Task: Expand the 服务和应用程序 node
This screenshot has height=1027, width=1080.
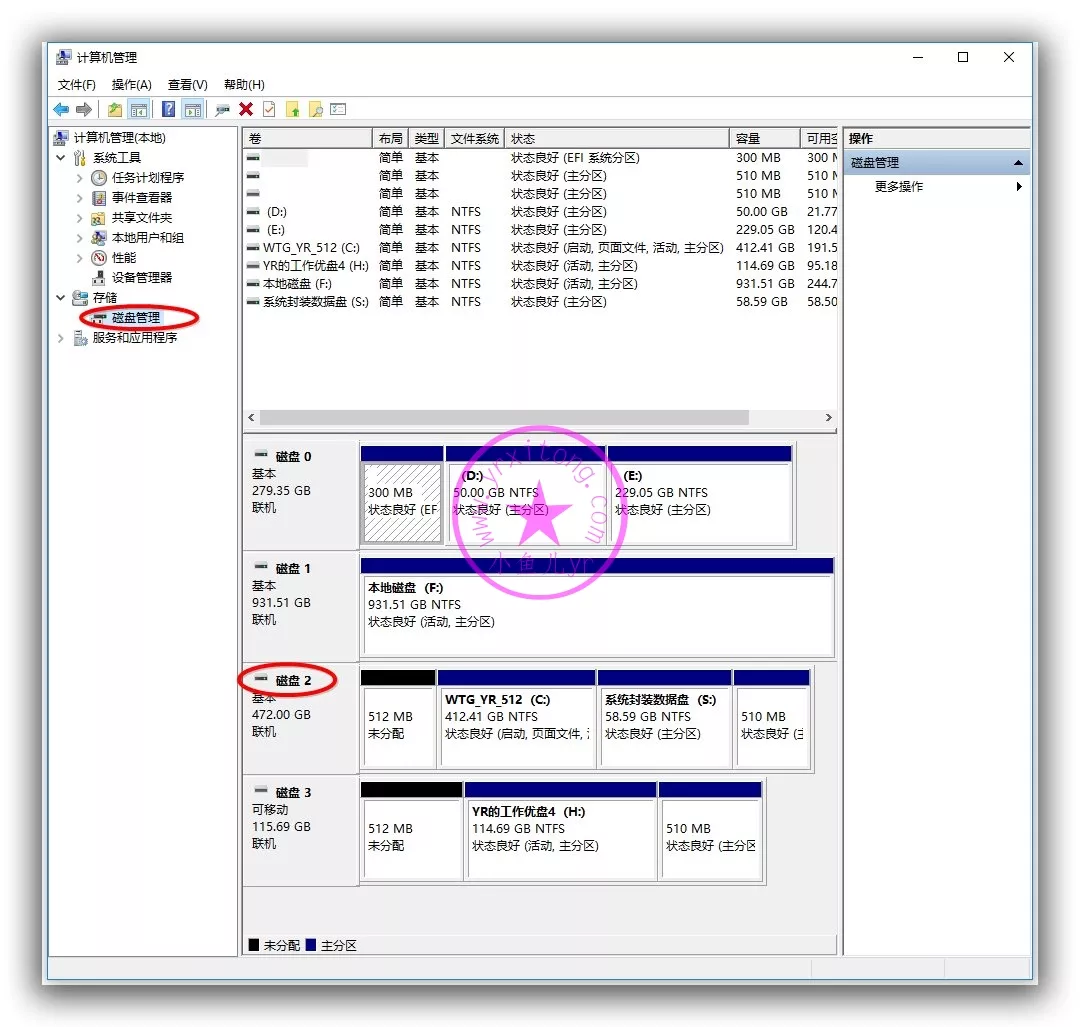Action: 61,338
